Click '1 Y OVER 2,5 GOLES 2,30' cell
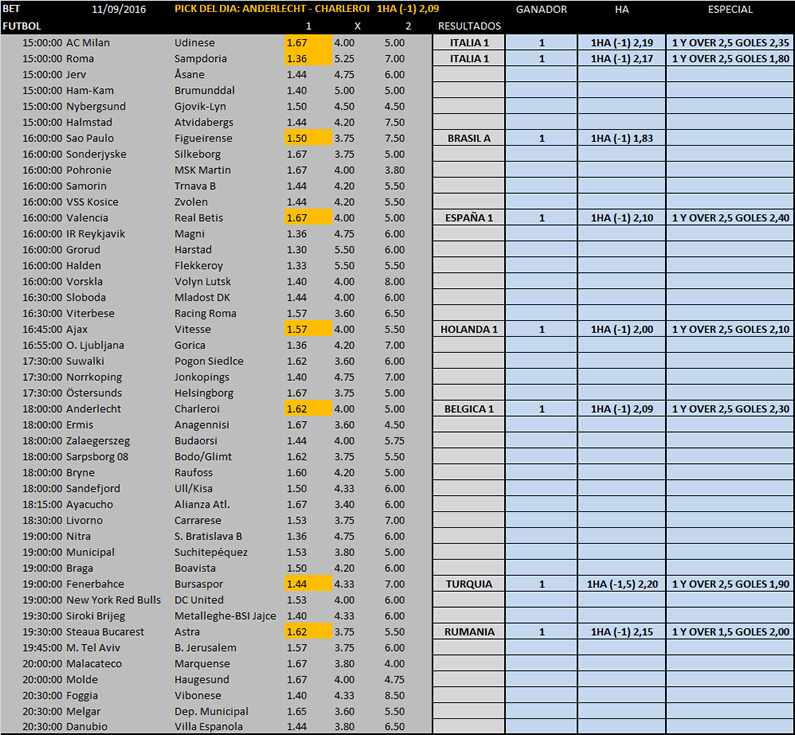The image size is (795, 735). (x=730, y=409)
